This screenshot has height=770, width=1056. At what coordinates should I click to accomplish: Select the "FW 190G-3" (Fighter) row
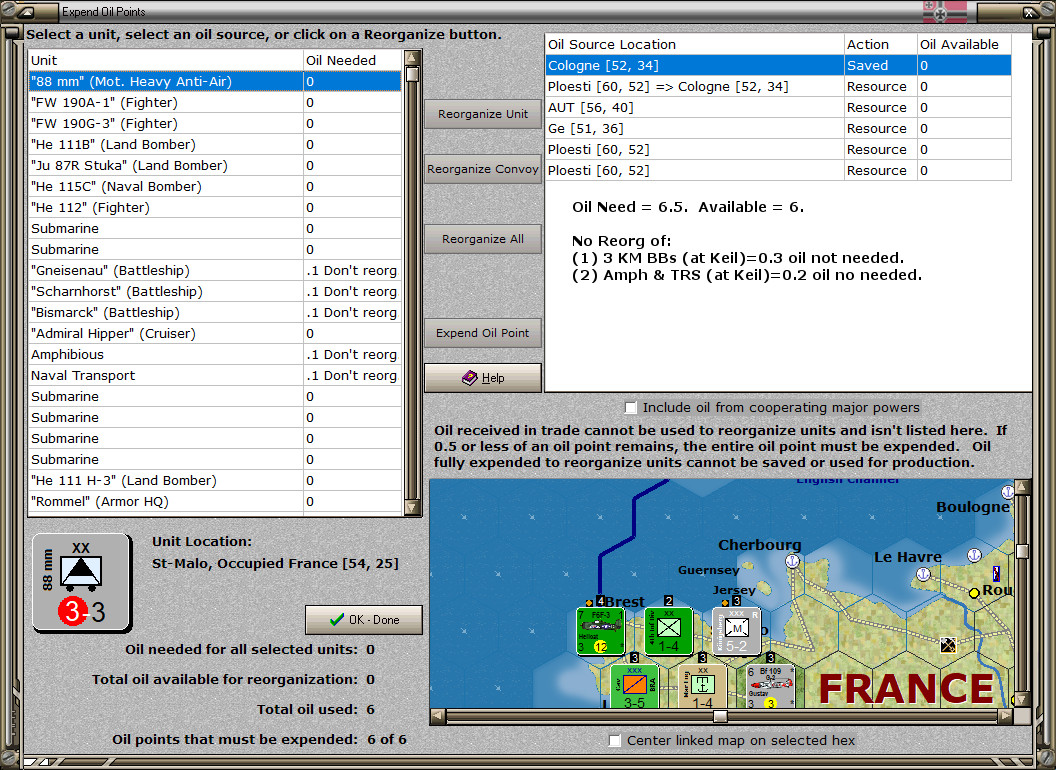215,123
